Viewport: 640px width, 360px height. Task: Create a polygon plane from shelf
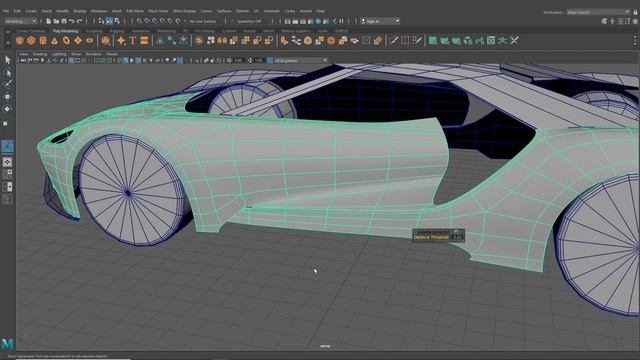point(78,40)
